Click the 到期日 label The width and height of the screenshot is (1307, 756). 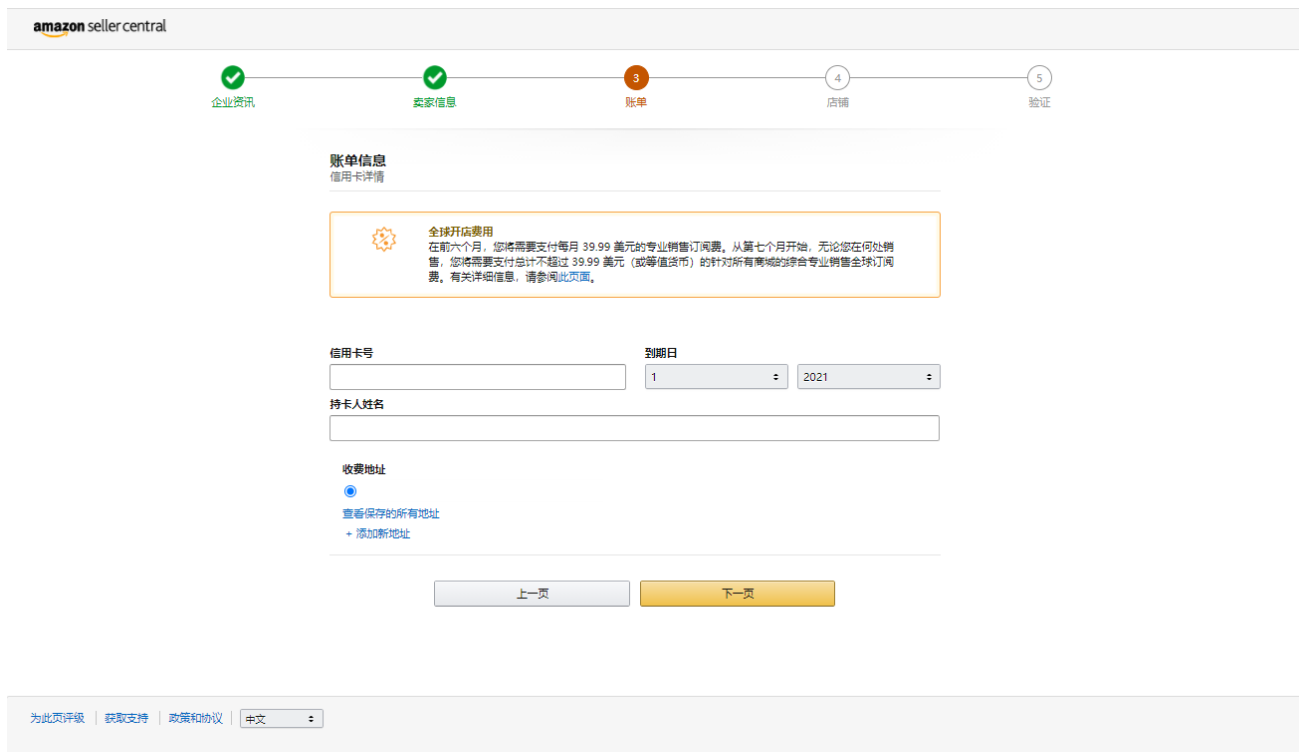pyautogui.click(x=661, y=353)
